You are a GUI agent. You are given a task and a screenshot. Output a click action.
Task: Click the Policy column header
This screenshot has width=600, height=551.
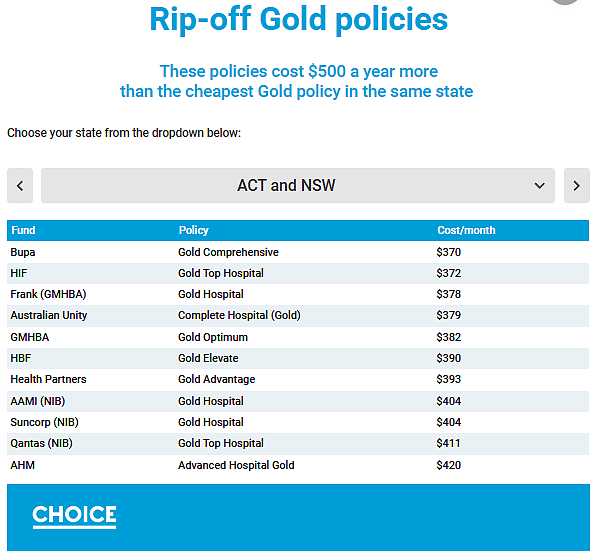(194, 230)
